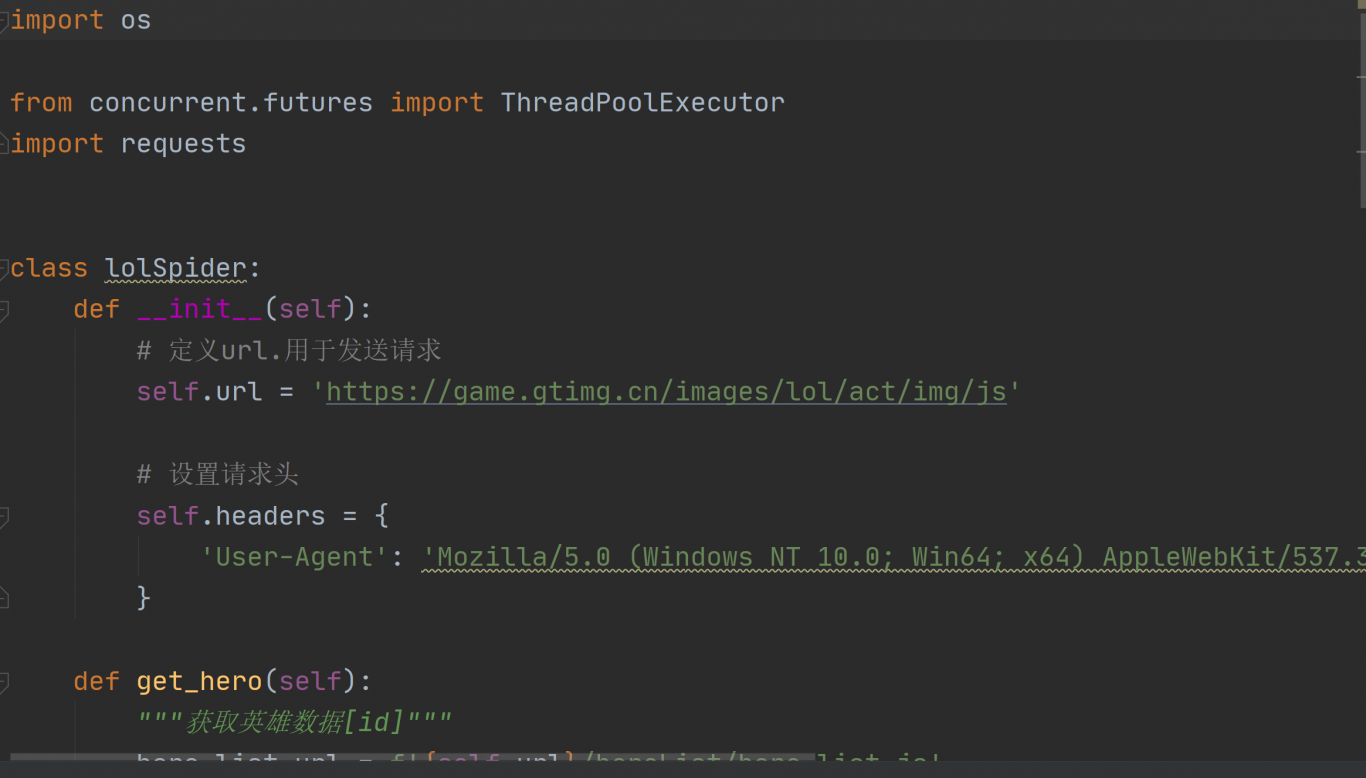Click the 'class' keyword
The image size is (1366, 778).
(49, 268)
